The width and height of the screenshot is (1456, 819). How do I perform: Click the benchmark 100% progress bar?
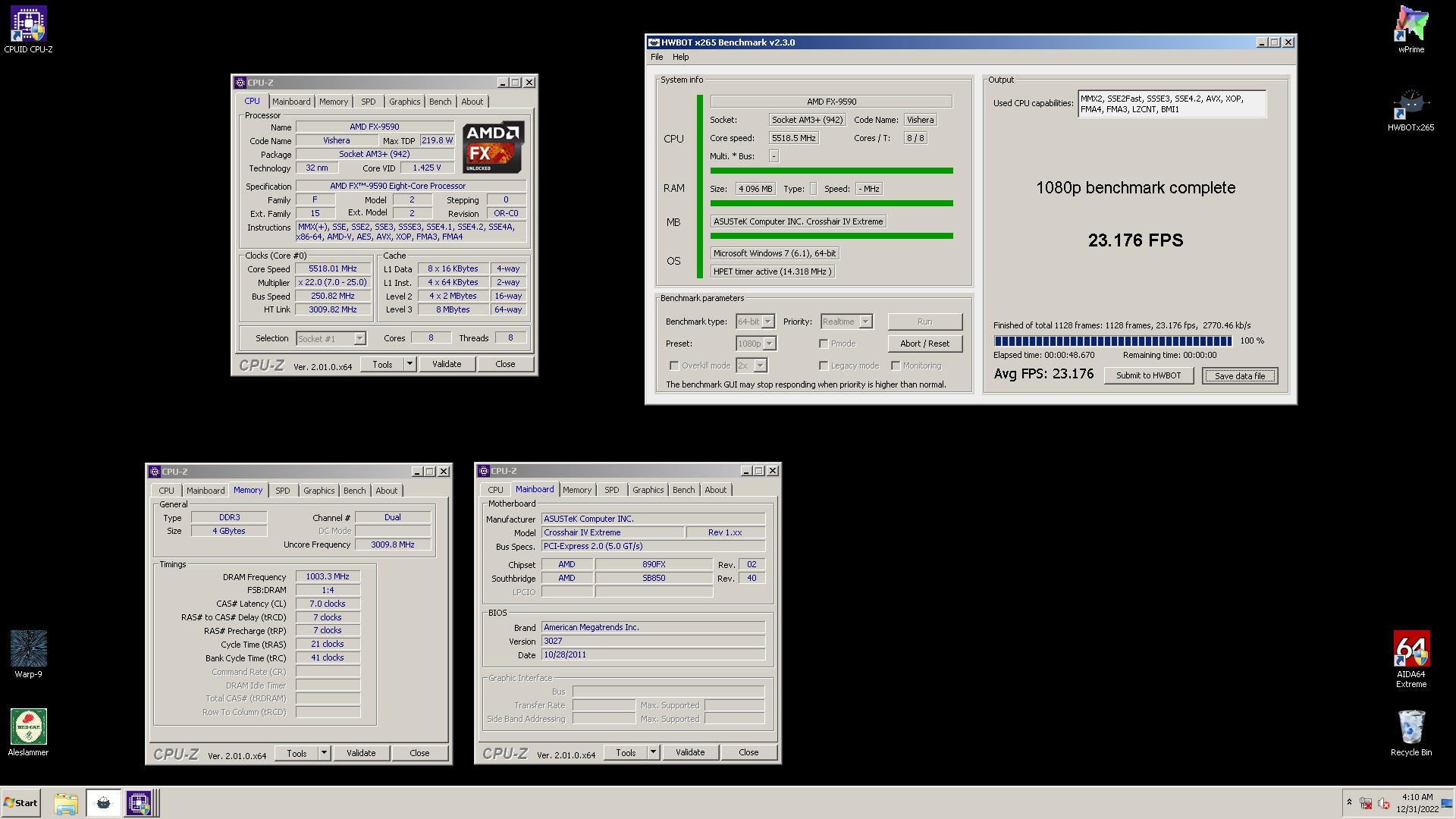point(1112,341)
